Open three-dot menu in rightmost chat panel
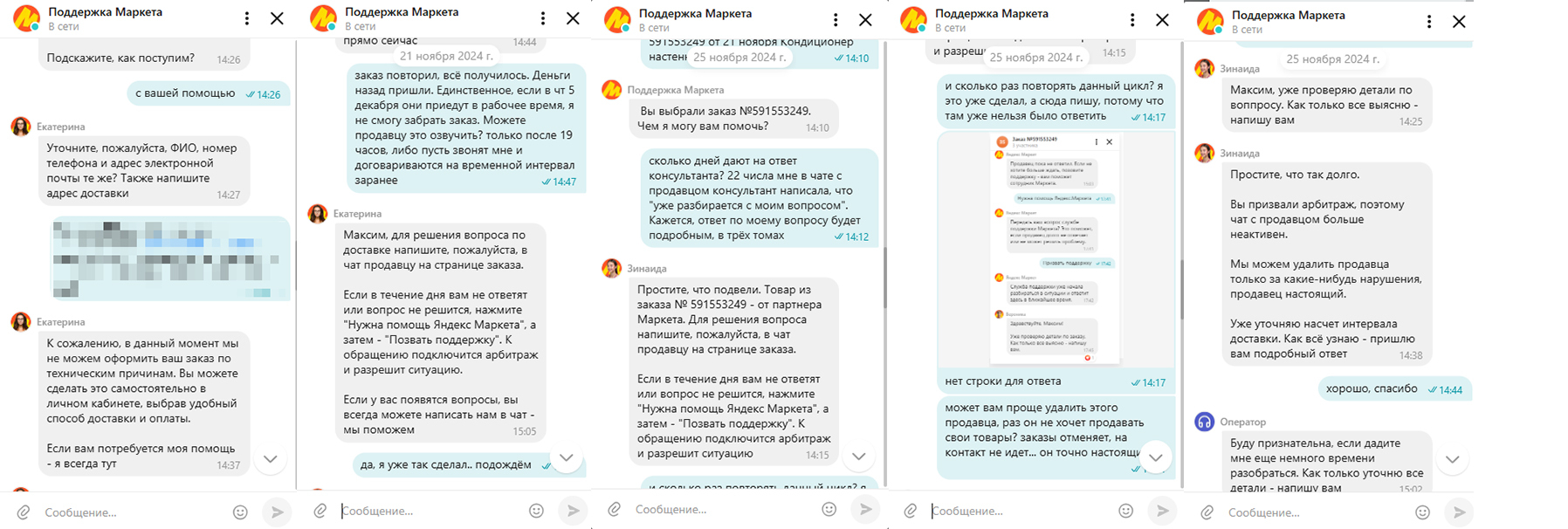The width and height of the screenshot is (1568, 529). pos(1429,22)
